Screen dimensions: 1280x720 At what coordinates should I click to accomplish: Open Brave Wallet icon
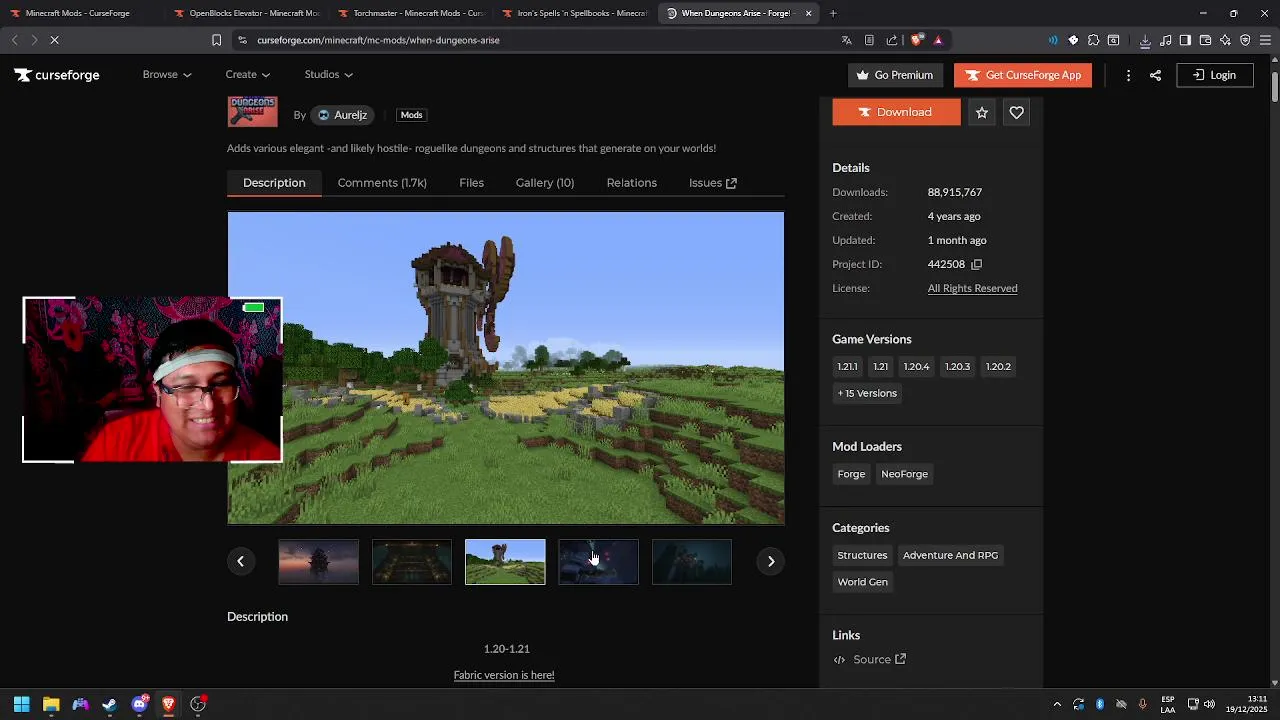coord(1205,40)
